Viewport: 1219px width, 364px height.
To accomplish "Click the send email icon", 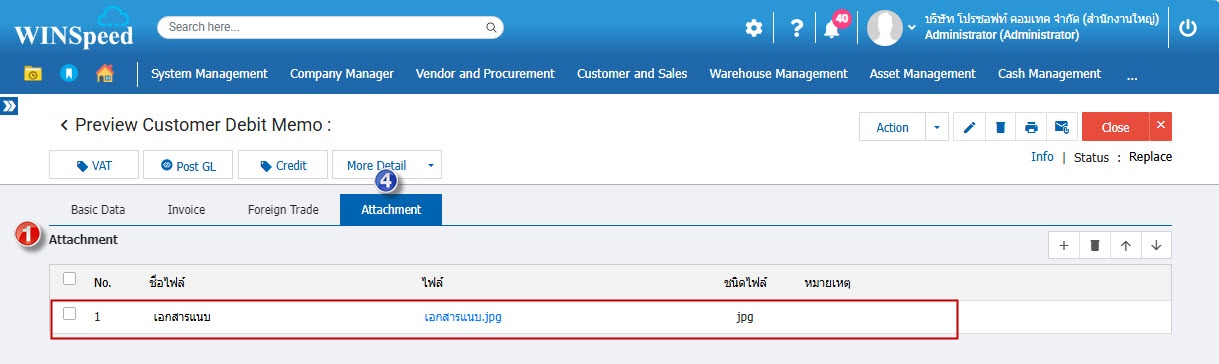I will click(1062, 127).
